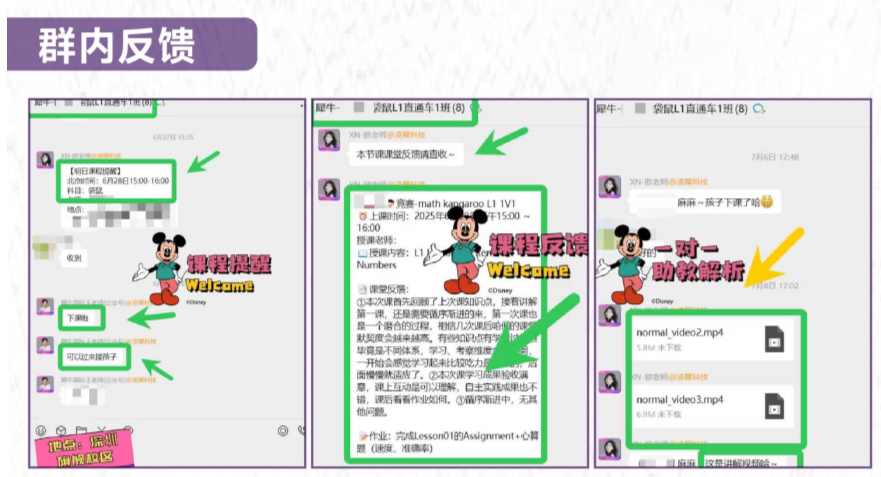Select the 明日课程提醒 reminder message
The height and width of the screenshot is (477, 881).
(x=116, y=181)
